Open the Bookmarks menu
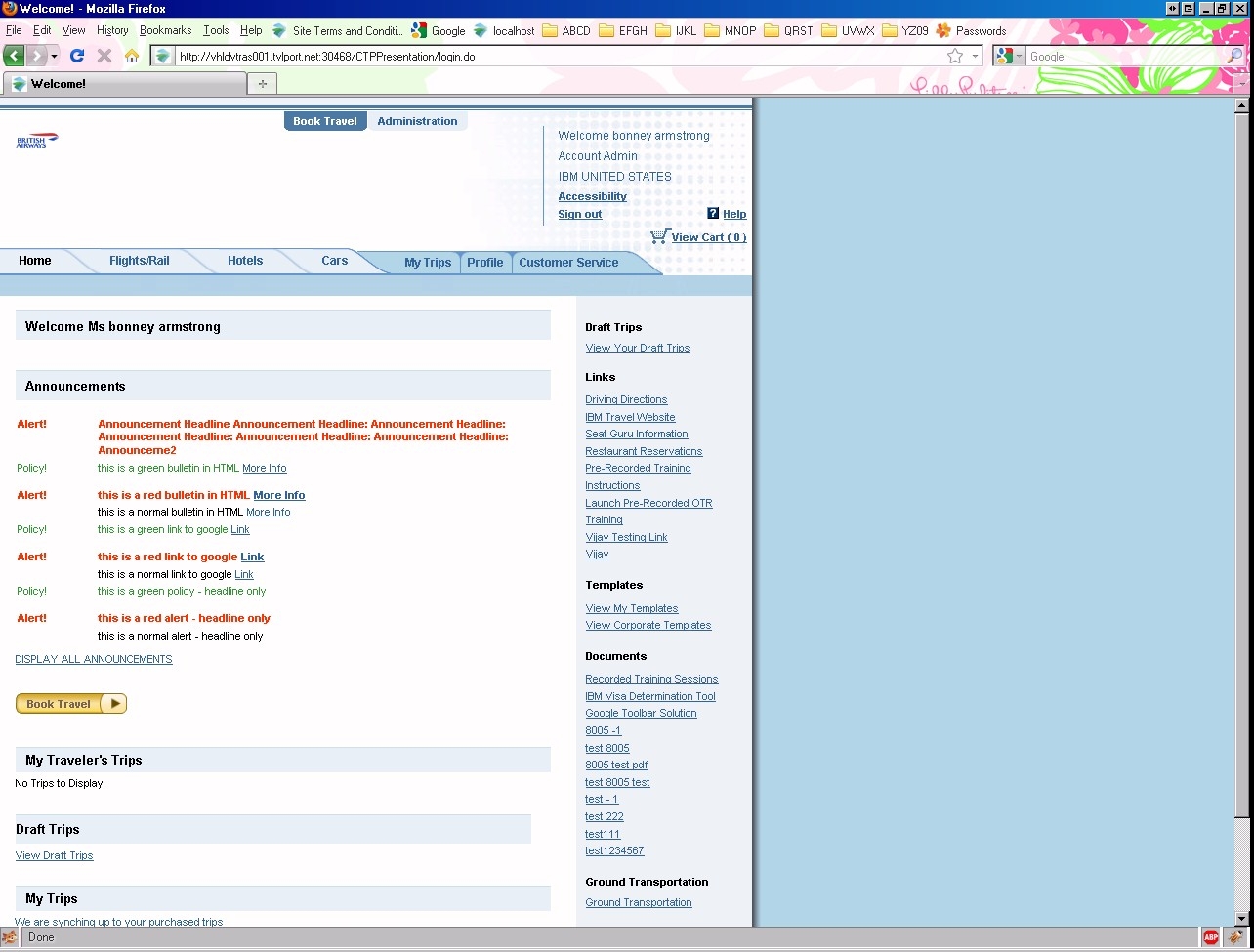Viewport: 1254px width, 952px height. pyautogui.click(x=165, y=30)
